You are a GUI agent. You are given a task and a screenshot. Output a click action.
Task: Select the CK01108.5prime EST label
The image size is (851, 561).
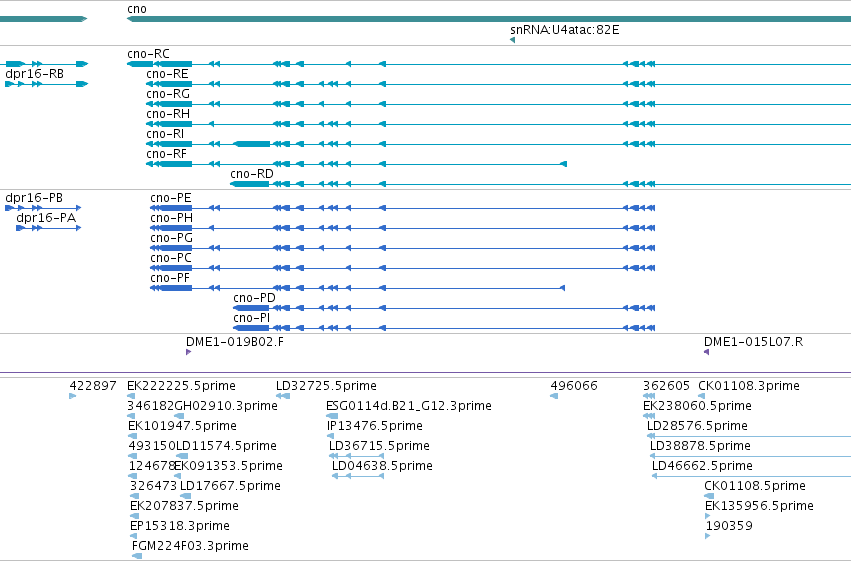pos(755,486)
